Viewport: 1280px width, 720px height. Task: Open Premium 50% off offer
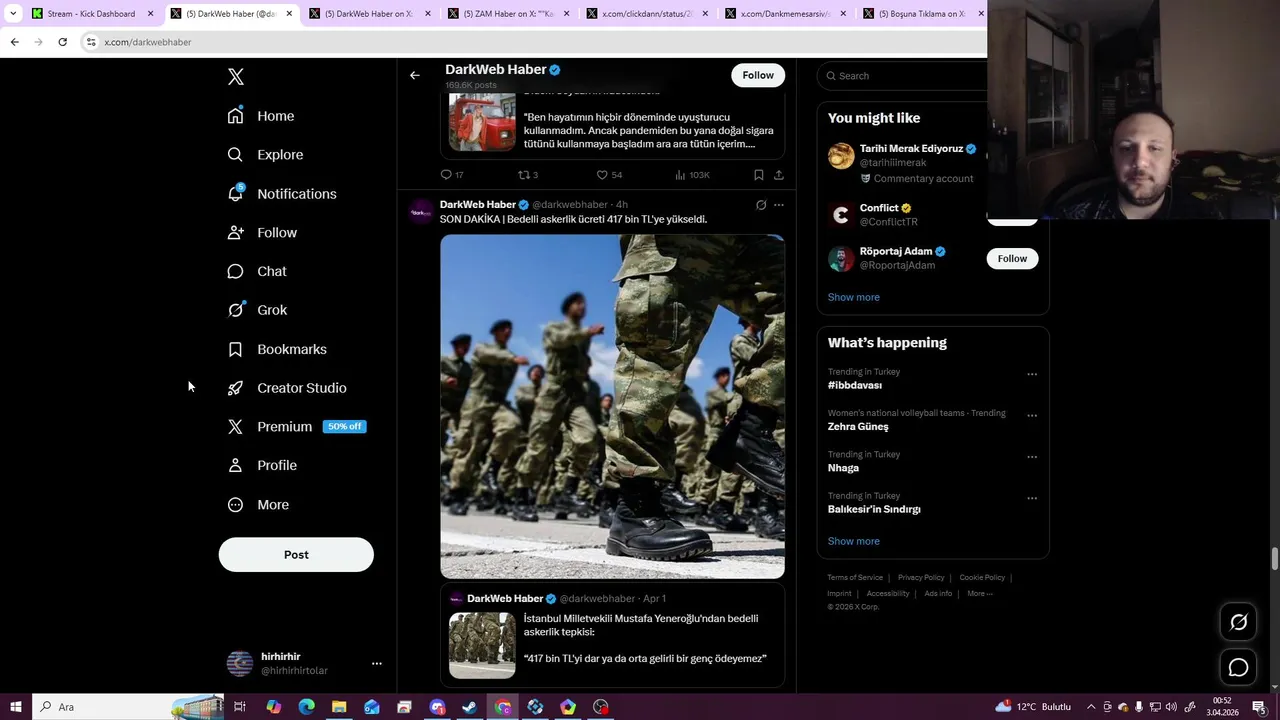[x=297, y=427]
